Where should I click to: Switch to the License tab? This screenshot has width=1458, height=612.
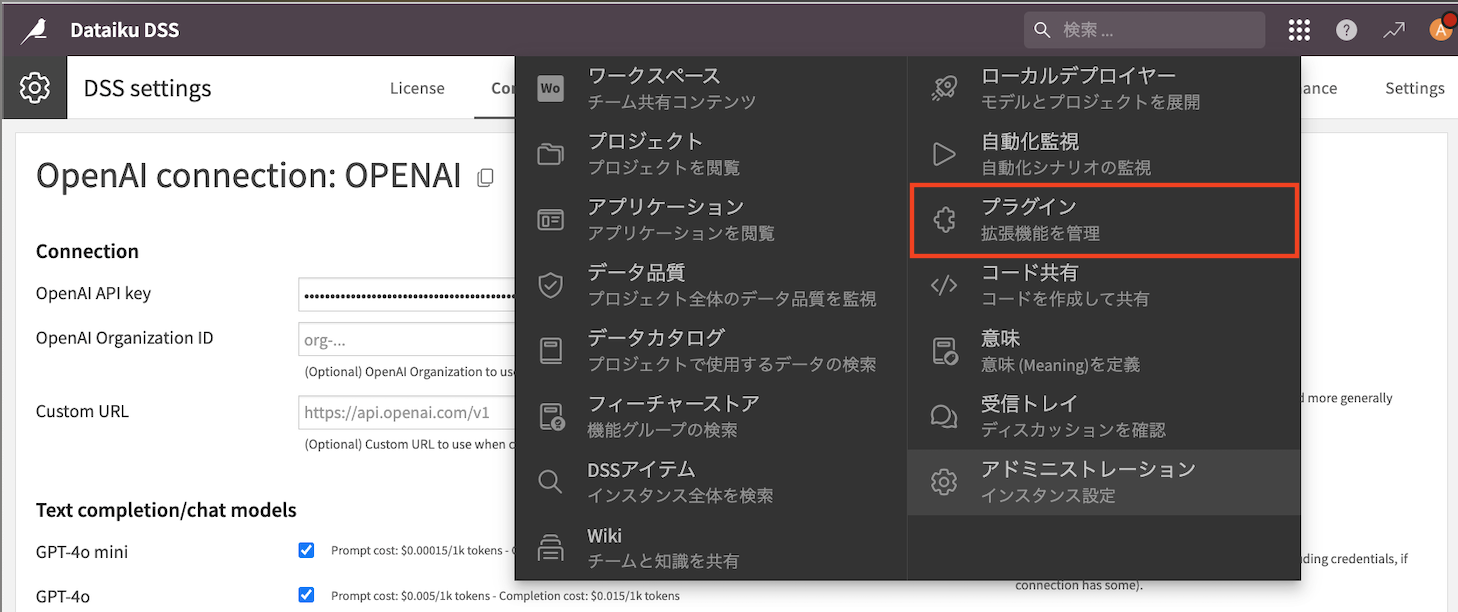point(417,88)
